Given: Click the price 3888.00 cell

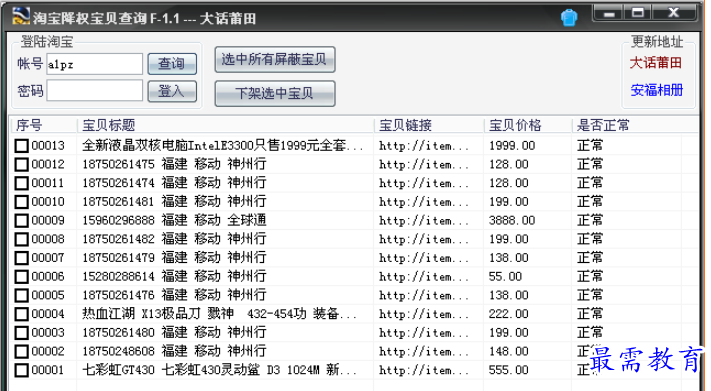Looking at the screenshot, I should click(512, 221).
